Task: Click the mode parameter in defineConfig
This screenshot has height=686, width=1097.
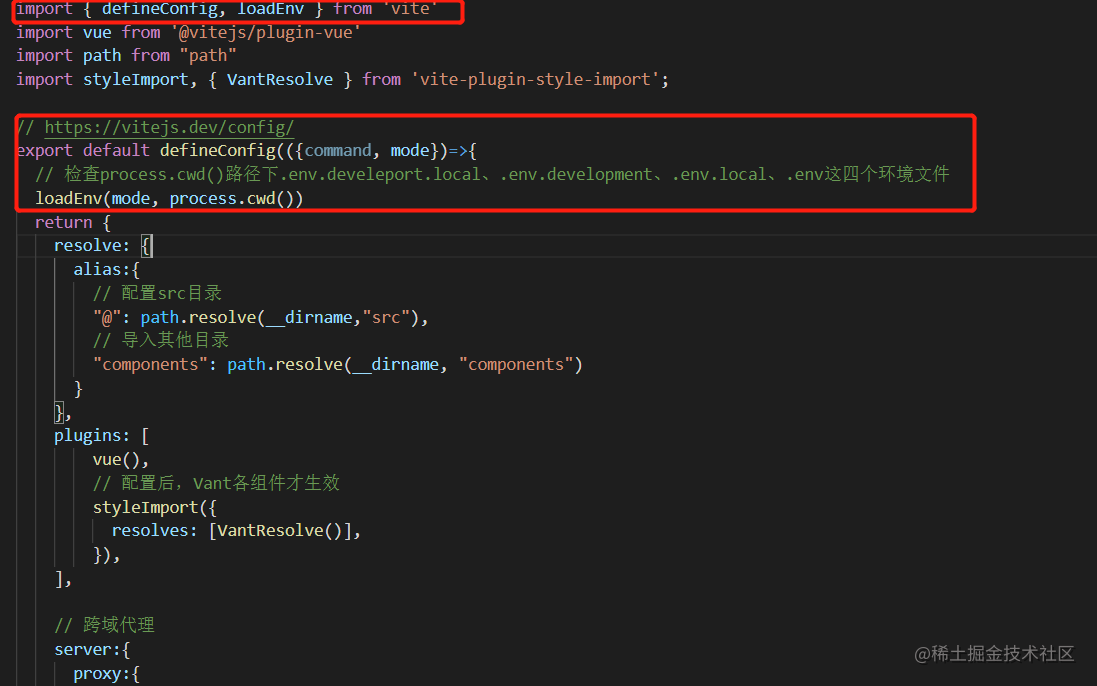Action: (409, 150)
